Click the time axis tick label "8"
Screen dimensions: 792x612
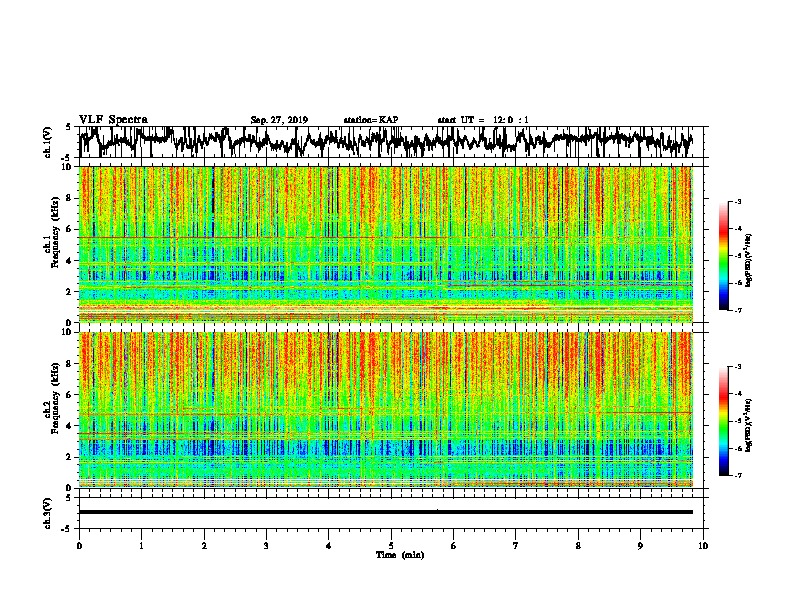click(x=578, y=546)
